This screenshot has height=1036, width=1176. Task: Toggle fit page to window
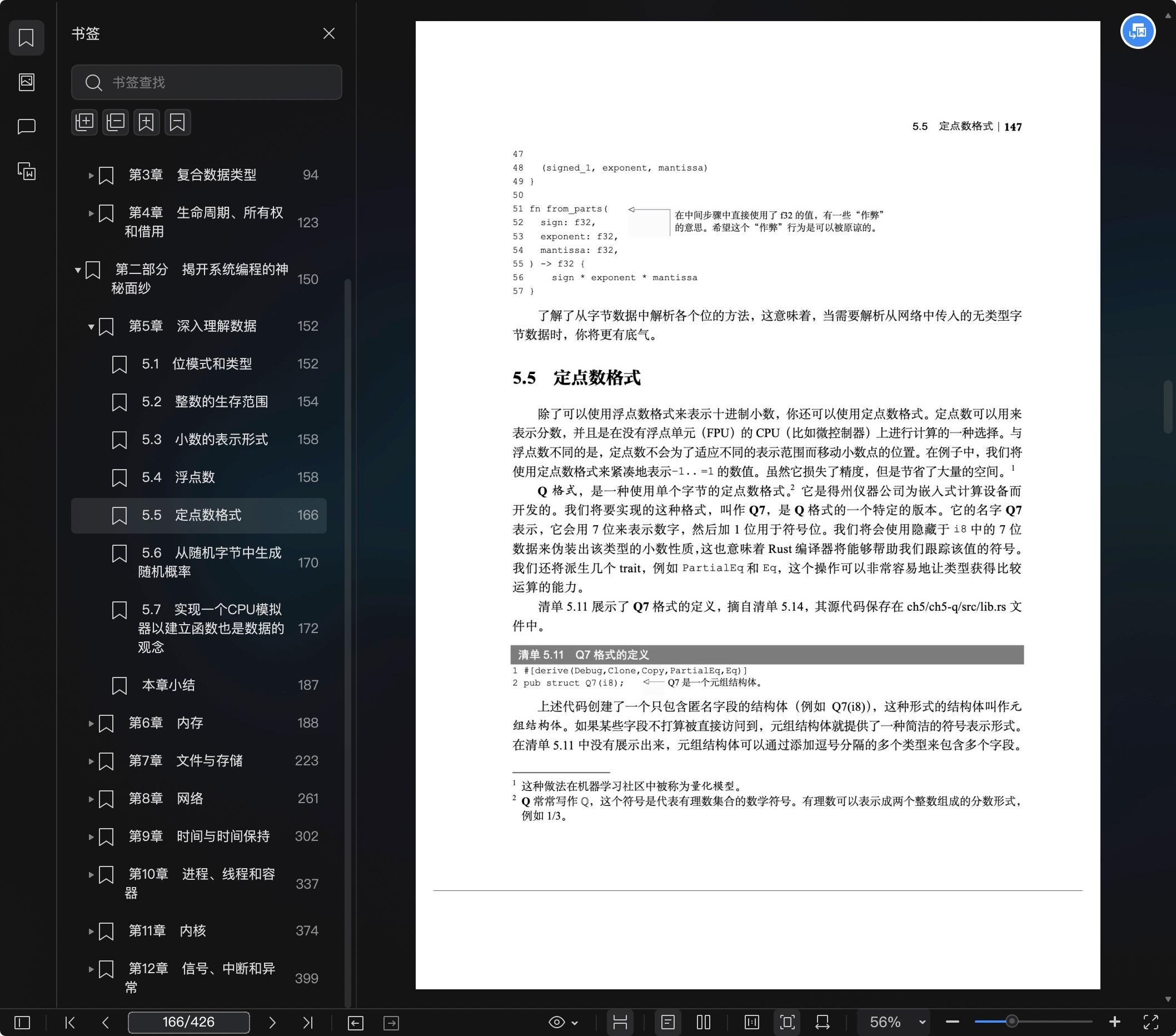click(x=788, y=1022)
